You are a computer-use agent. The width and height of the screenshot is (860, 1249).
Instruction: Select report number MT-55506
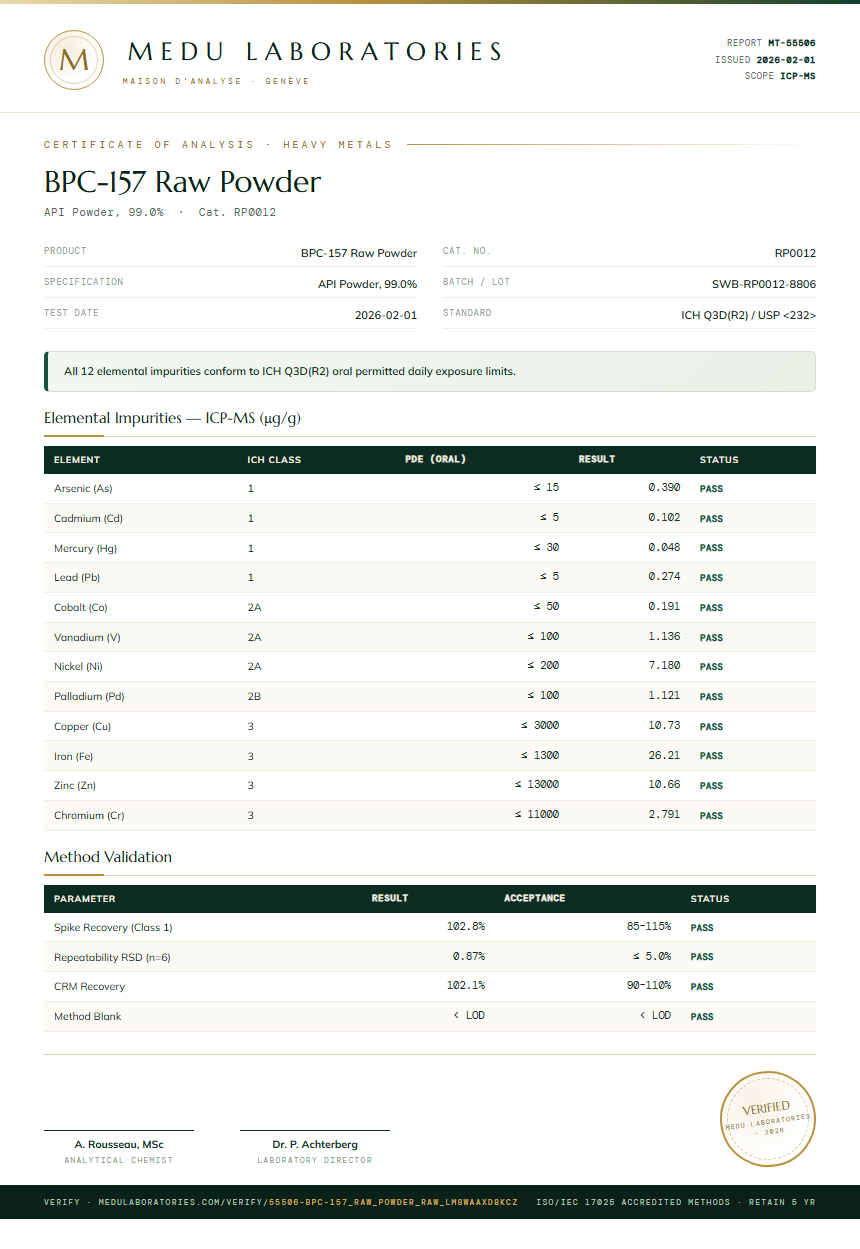pyautogui.click(x=791, y=43)
